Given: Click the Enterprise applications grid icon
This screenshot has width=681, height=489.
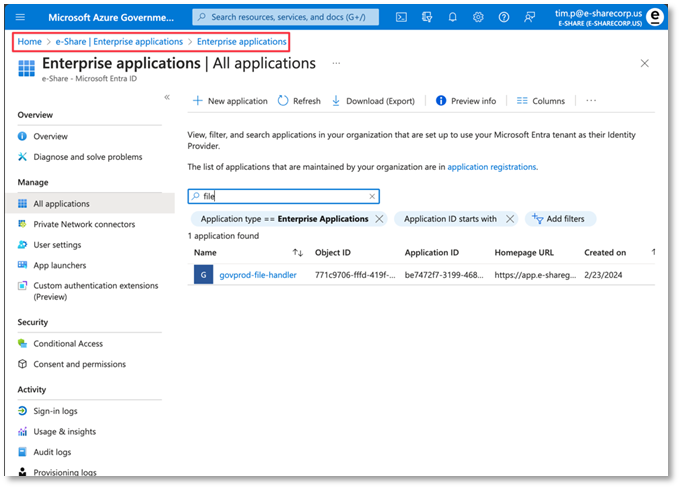Looking at the screenshot, I should coord(26,68).
